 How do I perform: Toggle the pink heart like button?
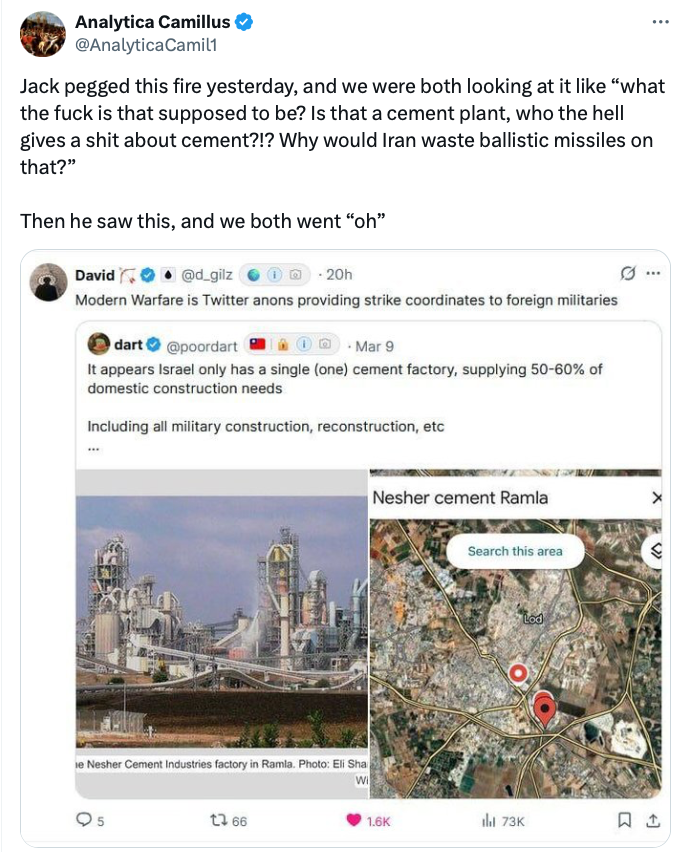(x=352, y=820)
